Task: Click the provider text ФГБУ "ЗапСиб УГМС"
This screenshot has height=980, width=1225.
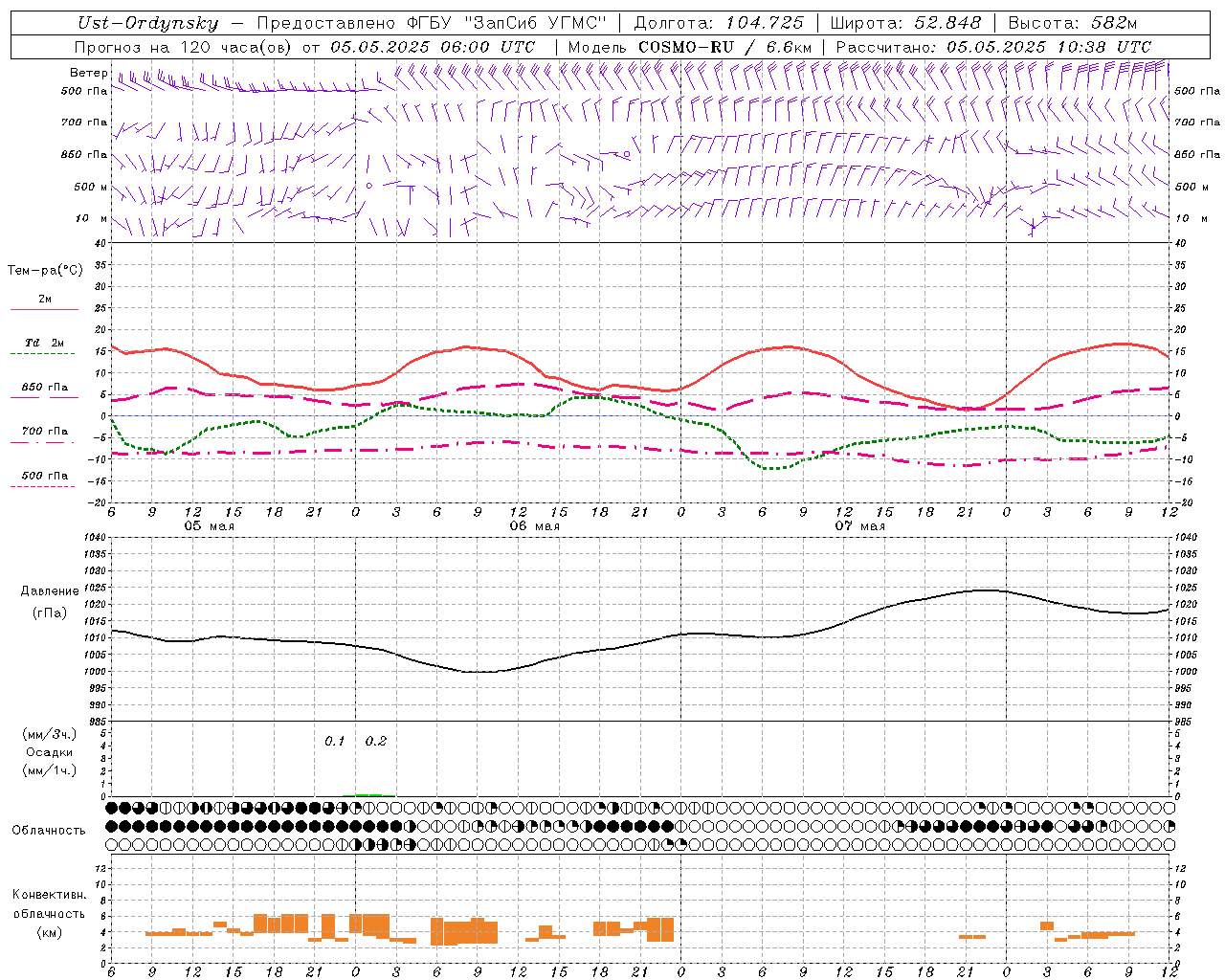Action: pos(508,23)
